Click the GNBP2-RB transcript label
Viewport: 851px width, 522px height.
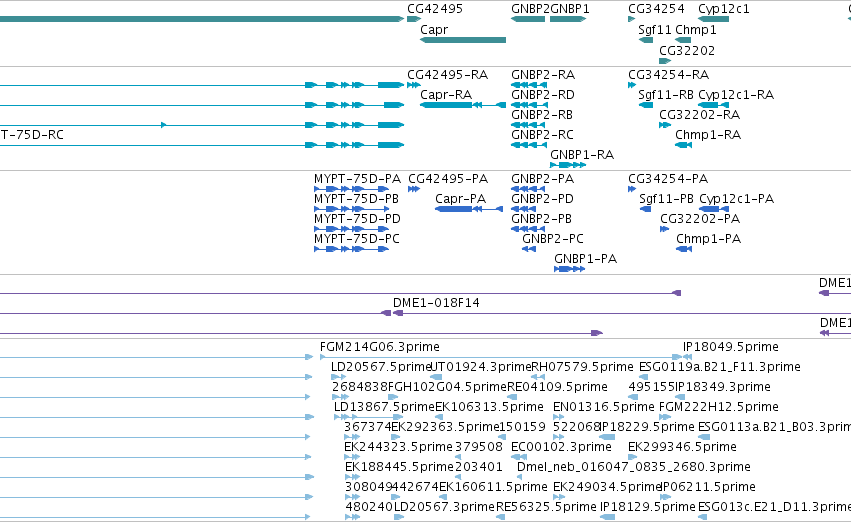click(x=542, y=114)
